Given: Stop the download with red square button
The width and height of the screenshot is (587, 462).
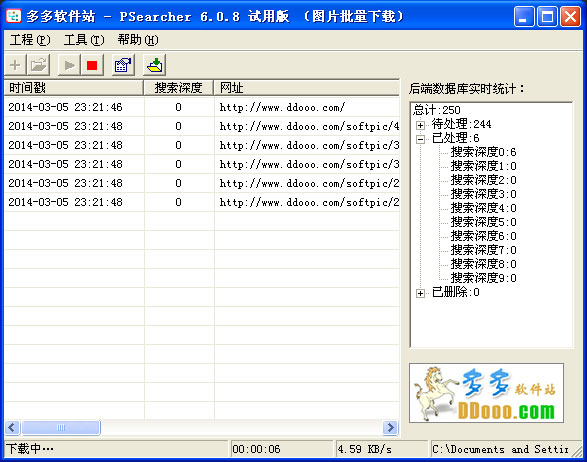Looking at the screenshot, I should point(92,65).
